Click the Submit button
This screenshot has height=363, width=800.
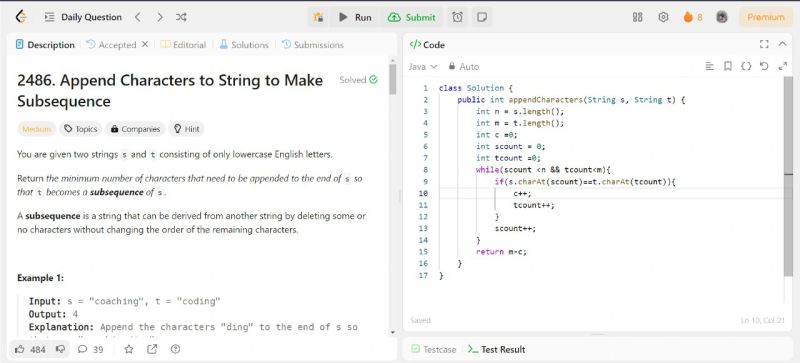pyautogui.click(x=412, y=17)
